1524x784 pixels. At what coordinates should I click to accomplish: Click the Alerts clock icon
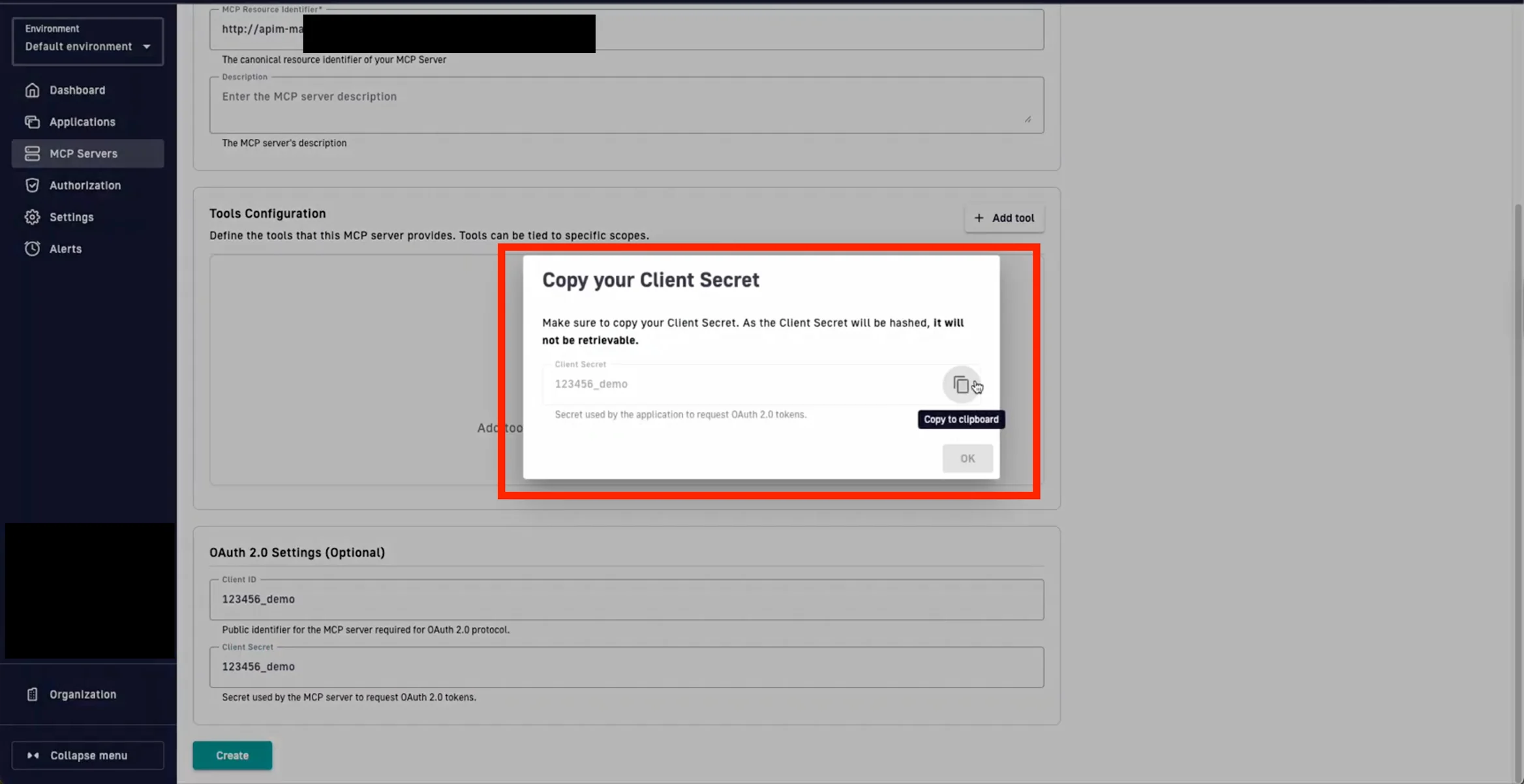click(32, 249)
